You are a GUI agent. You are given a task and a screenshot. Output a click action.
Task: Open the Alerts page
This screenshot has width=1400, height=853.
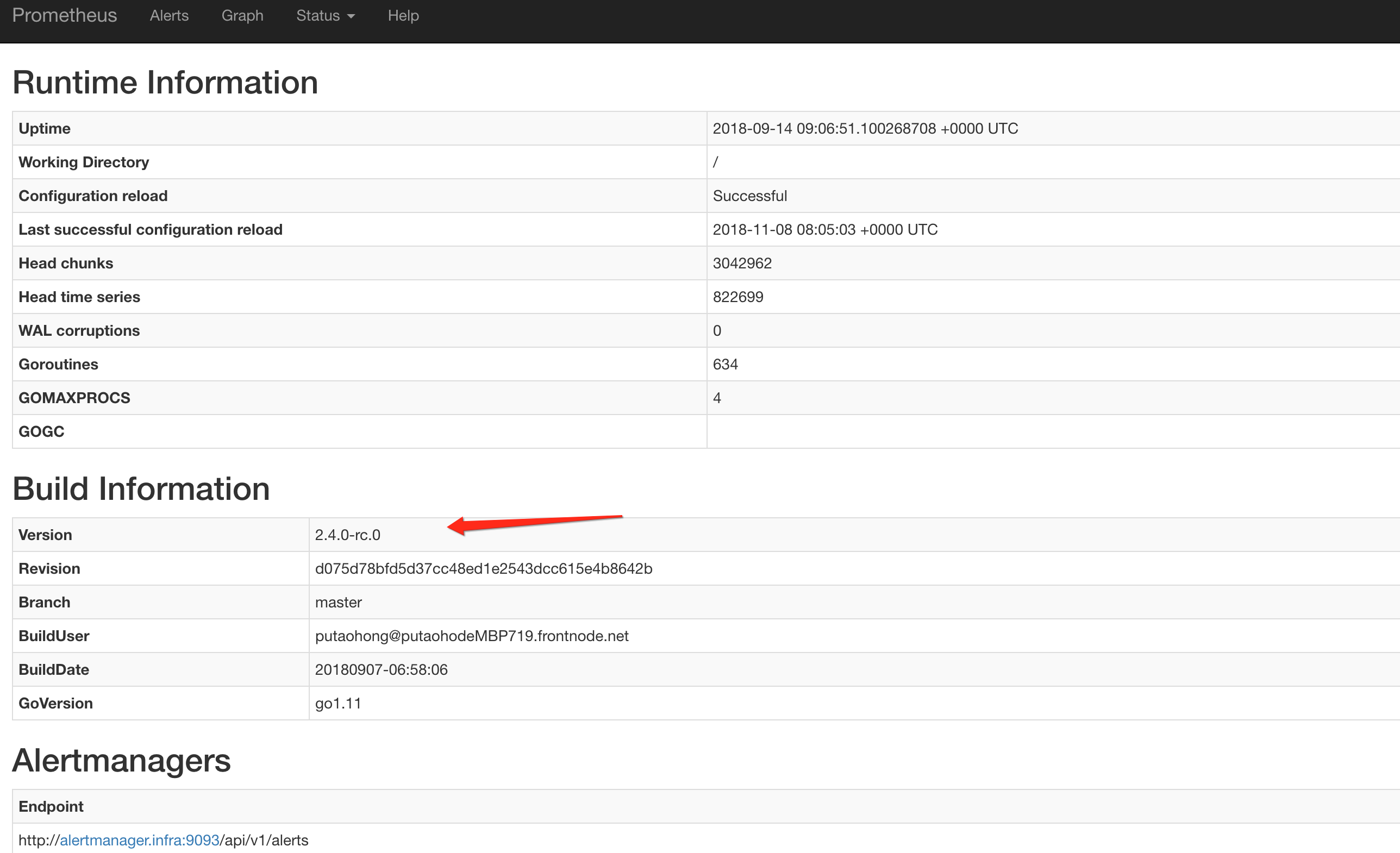pos(168,15)
